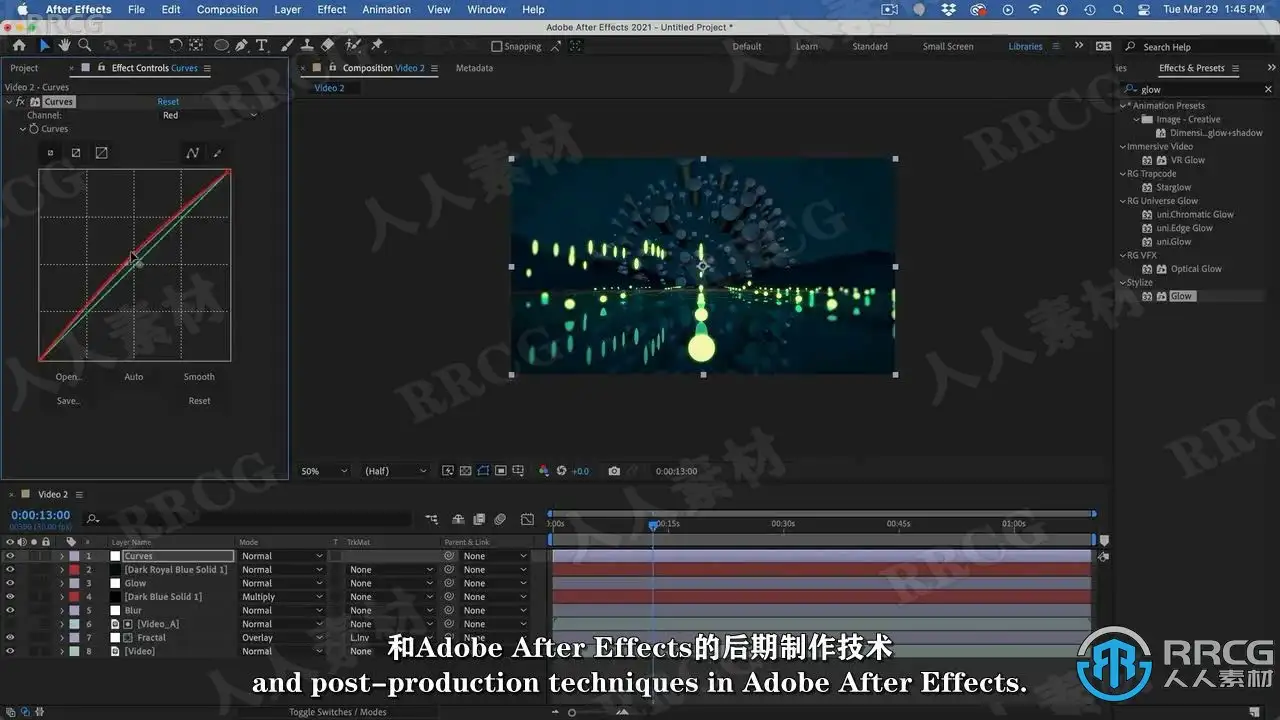The image size is (1280, 720).
Task: Select the Eraser tool
Action: coord(327,46)
